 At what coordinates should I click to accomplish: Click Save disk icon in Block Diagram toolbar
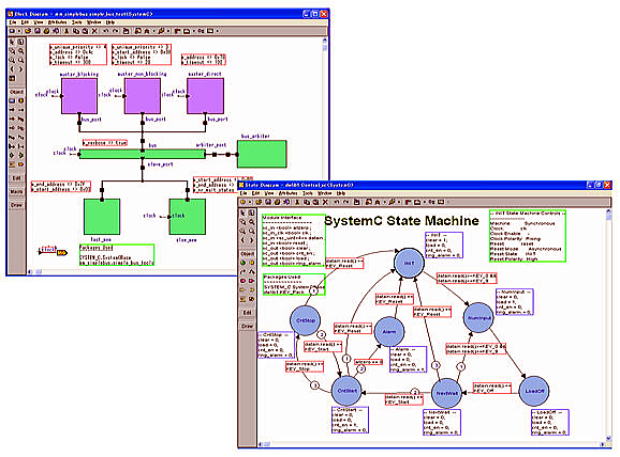tap(38, 31)
